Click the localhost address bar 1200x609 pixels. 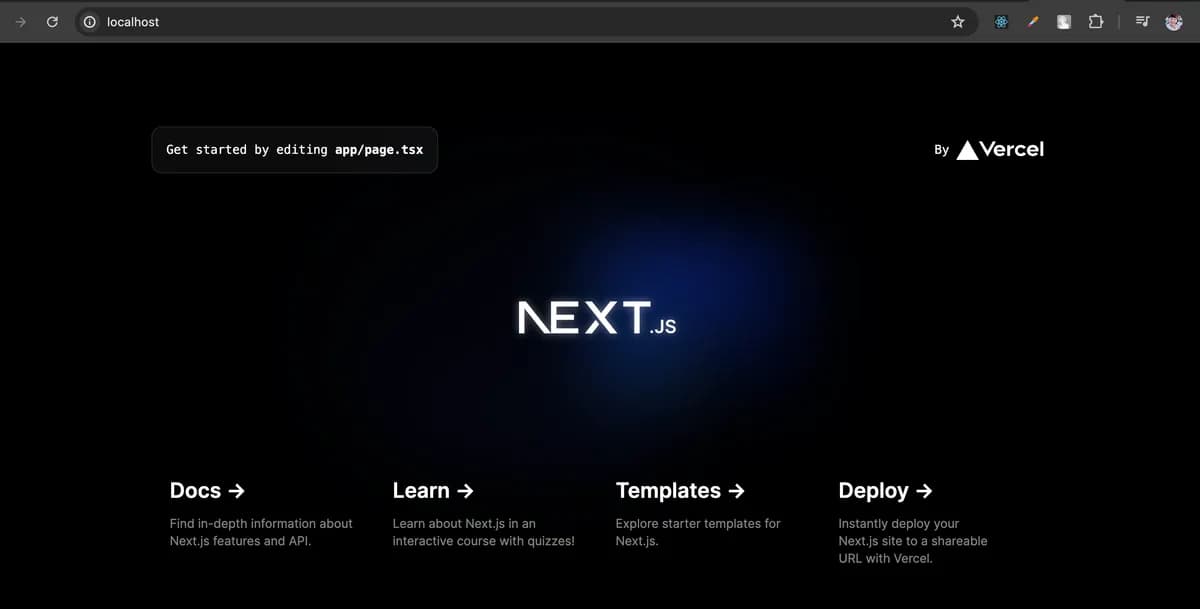pos(527,22)
